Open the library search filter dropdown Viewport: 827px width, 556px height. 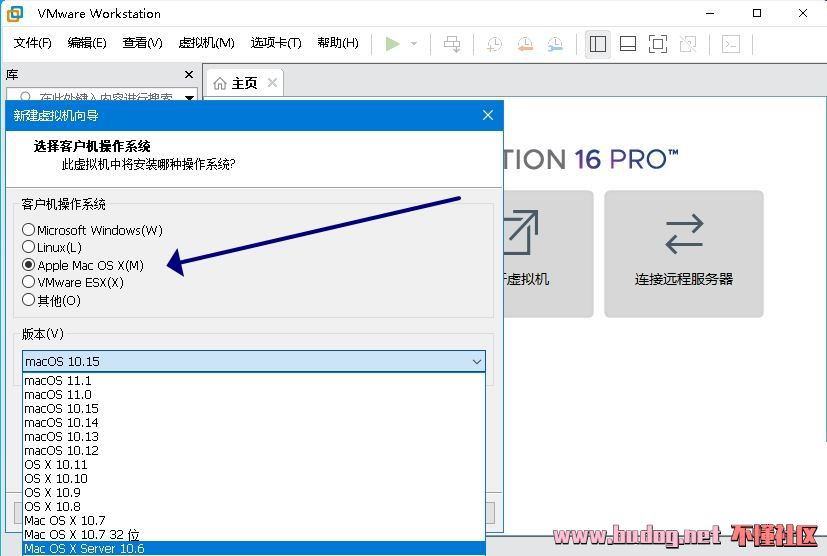[189, 97]
